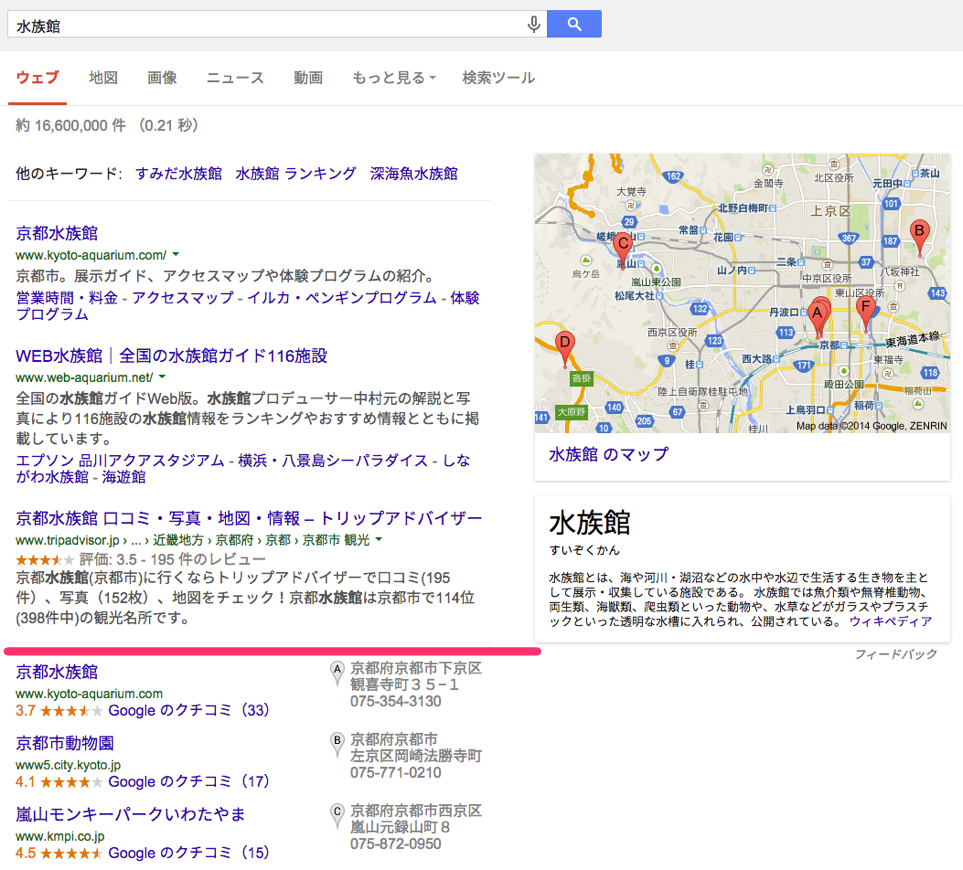Open the 京都市動物園 listing

(x=65, y=743)
